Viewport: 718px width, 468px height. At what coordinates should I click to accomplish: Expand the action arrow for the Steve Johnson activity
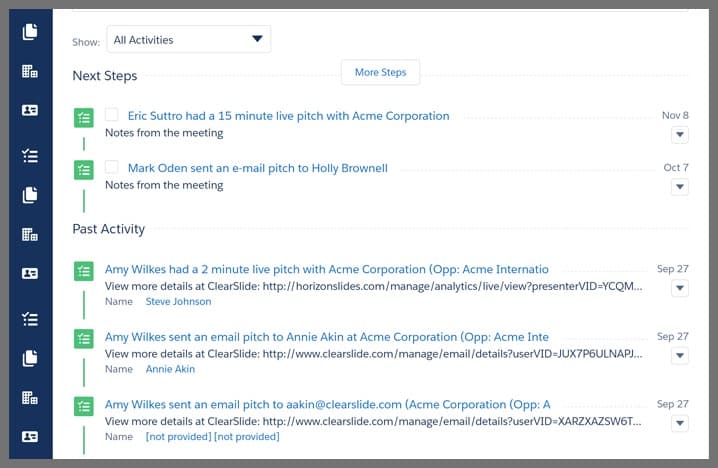click(x=680, y=288)
